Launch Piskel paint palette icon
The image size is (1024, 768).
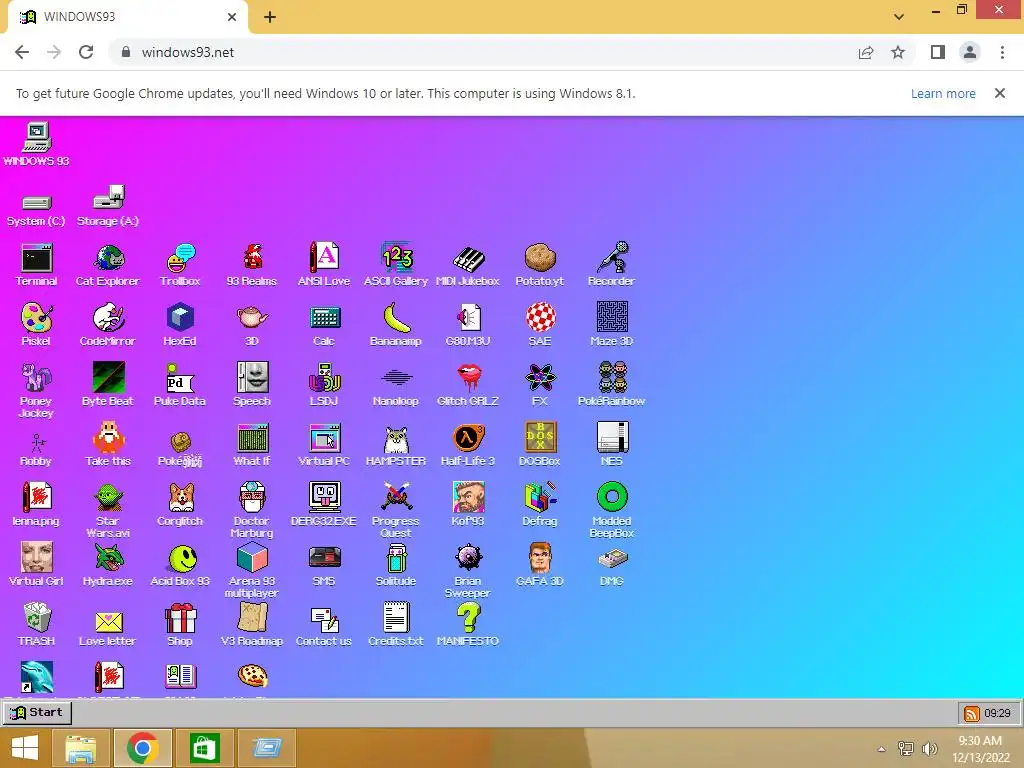coord(37,325)
